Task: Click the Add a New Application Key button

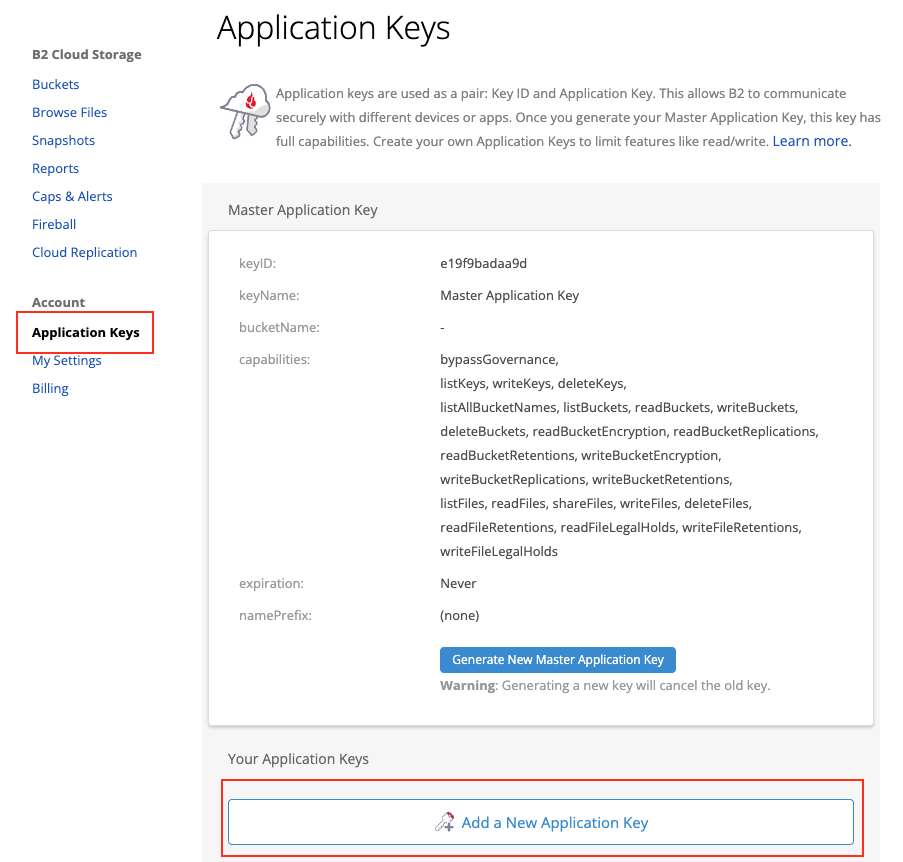Action: [541, 822]
